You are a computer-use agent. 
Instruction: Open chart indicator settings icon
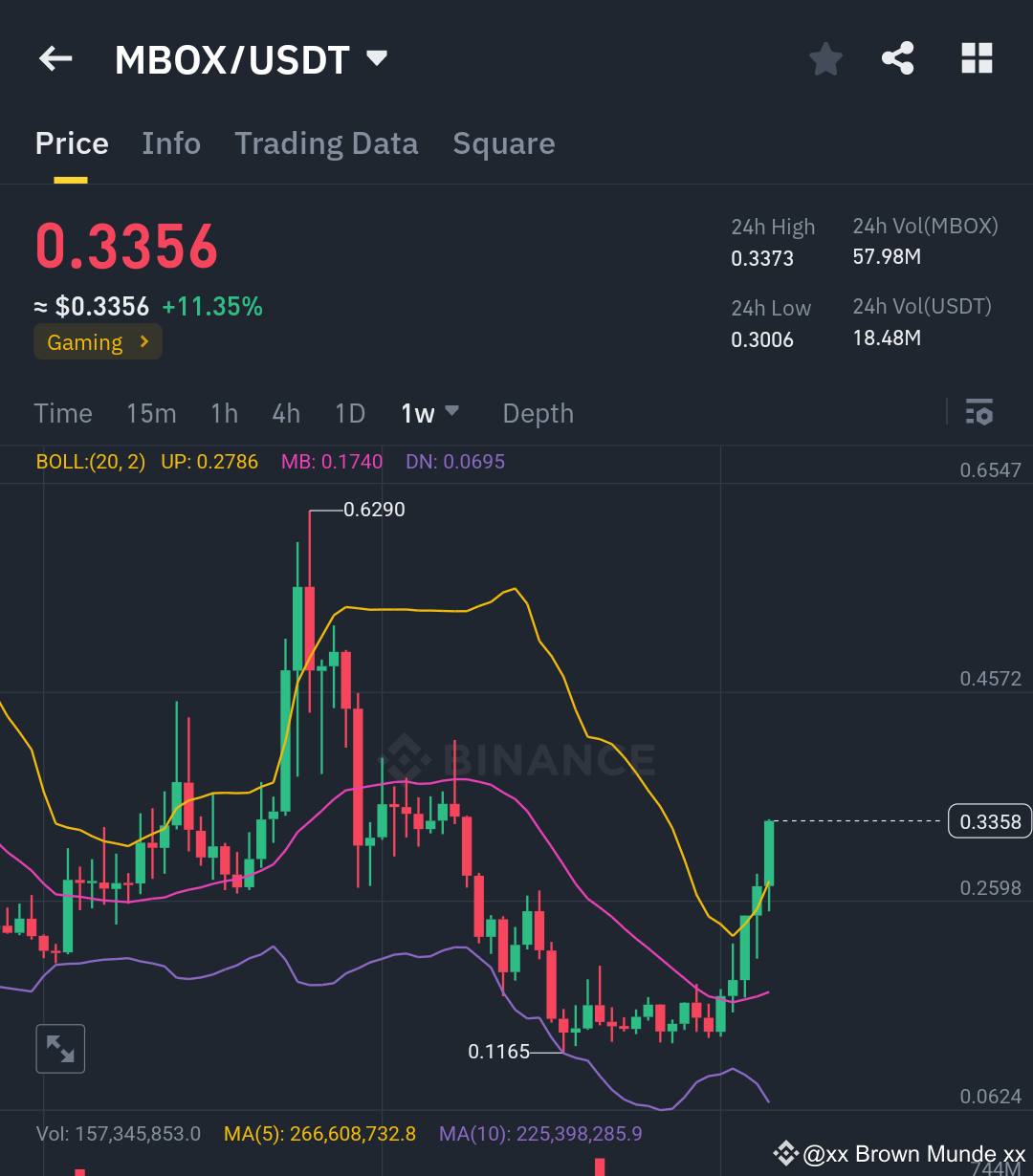pyautogui.click(x=979, y=412)
